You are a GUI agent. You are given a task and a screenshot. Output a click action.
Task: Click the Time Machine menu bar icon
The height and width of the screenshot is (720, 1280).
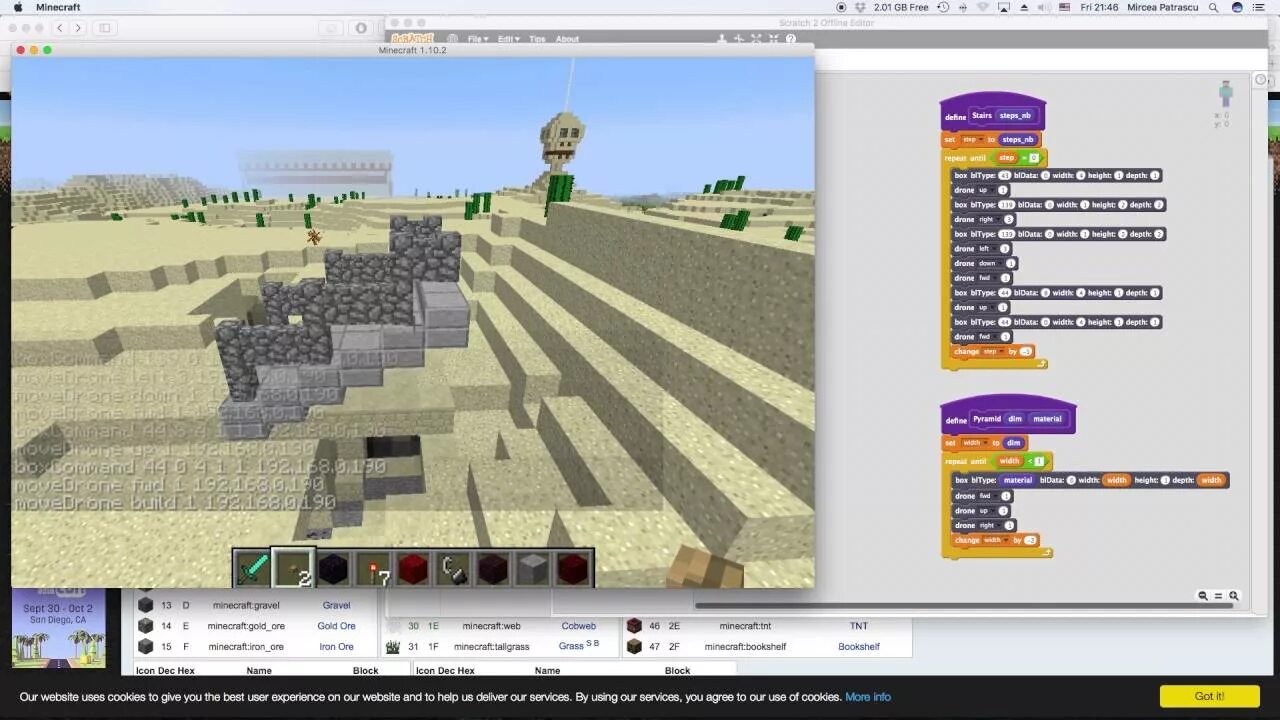[x=942, y=7]
